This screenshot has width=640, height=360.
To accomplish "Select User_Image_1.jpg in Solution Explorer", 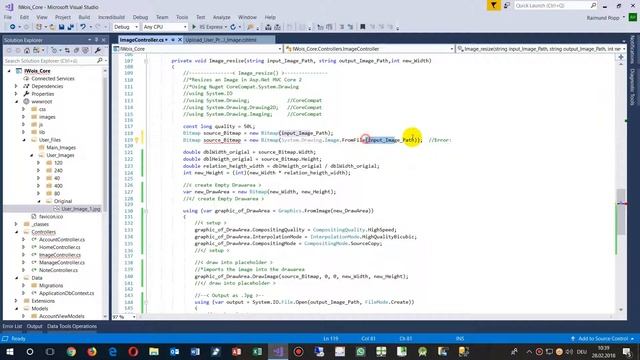I will pos(81,209).
